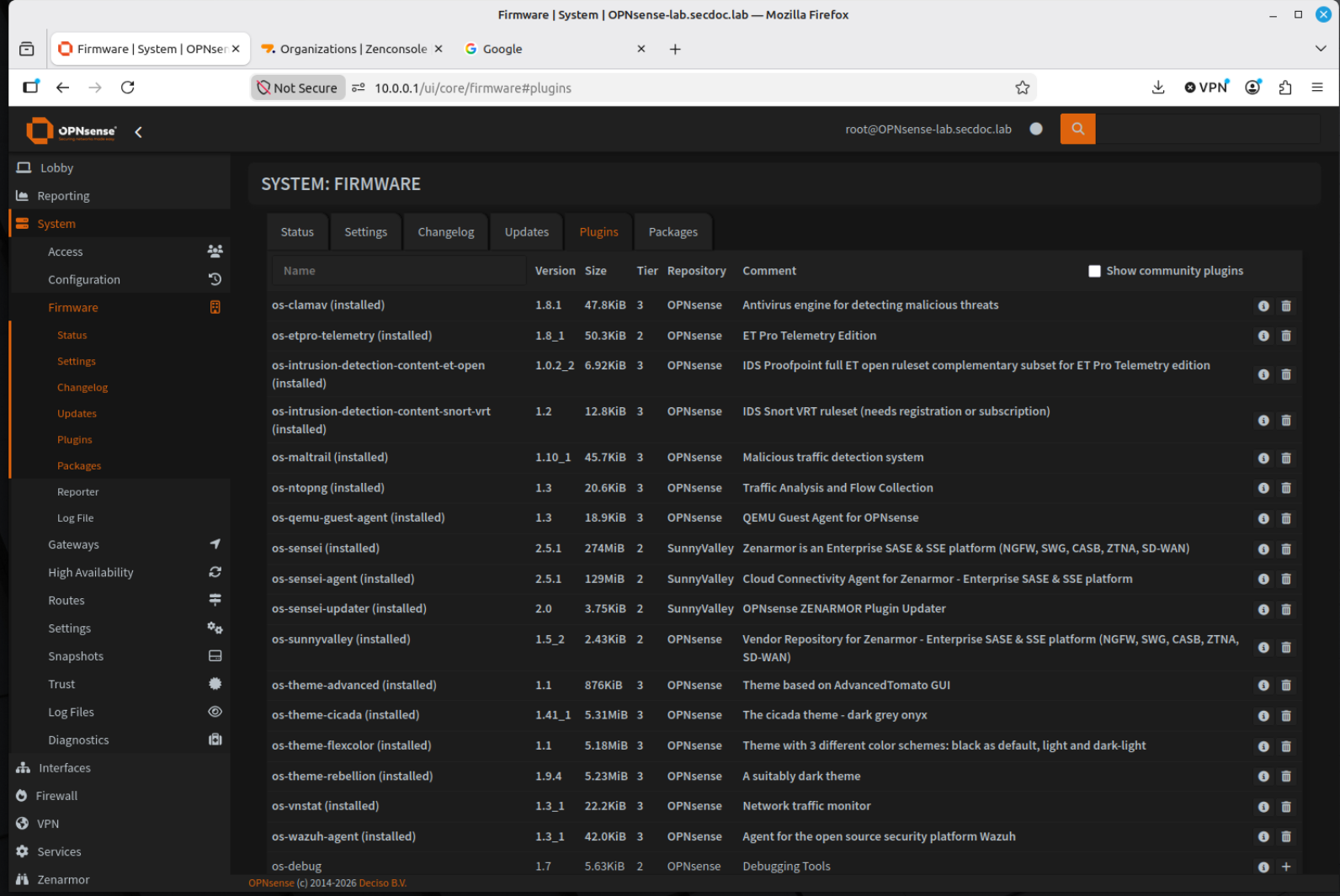This screenshot has width=1340, height=896.
Task: Expand the Services menu section
Action: pos(120,851)
